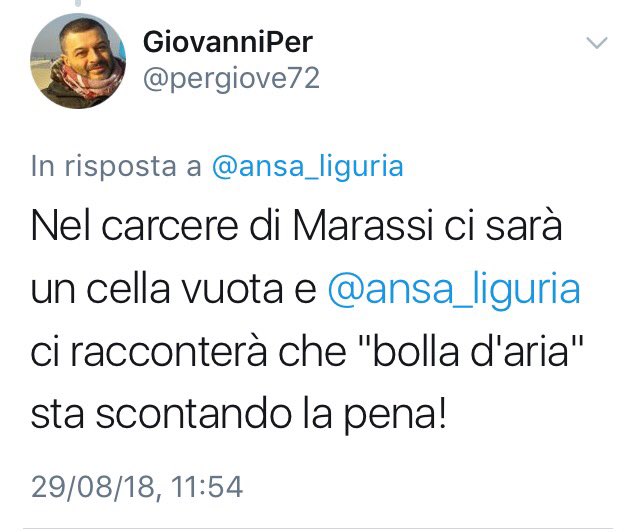Tap the time "11:54"
Viewport: 638px width, 532px height.
(207, 486)
